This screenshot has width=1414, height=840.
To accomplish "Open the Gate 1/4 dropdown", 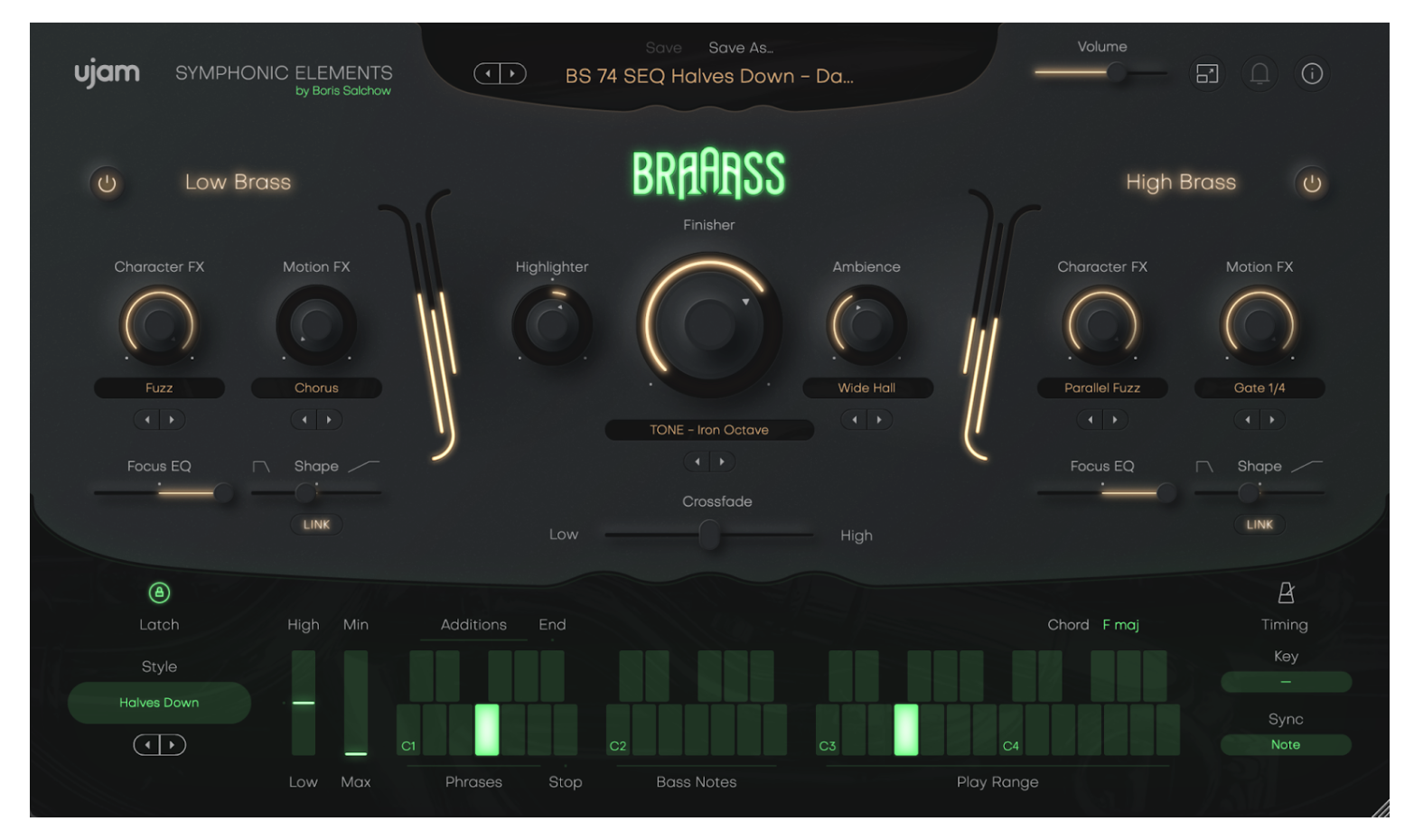I will tap(1259, 387).
